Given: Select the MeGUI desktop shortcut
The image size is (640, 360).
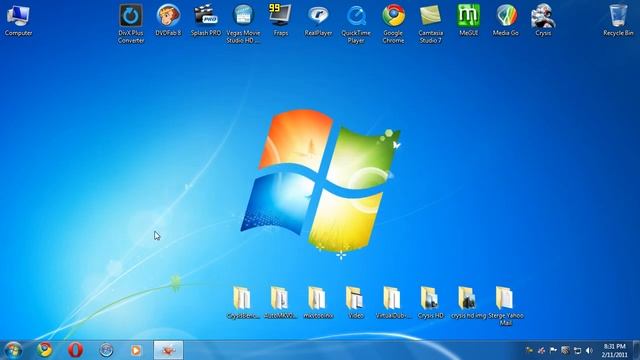Looking at the screenshot, I should click(468, 20).
